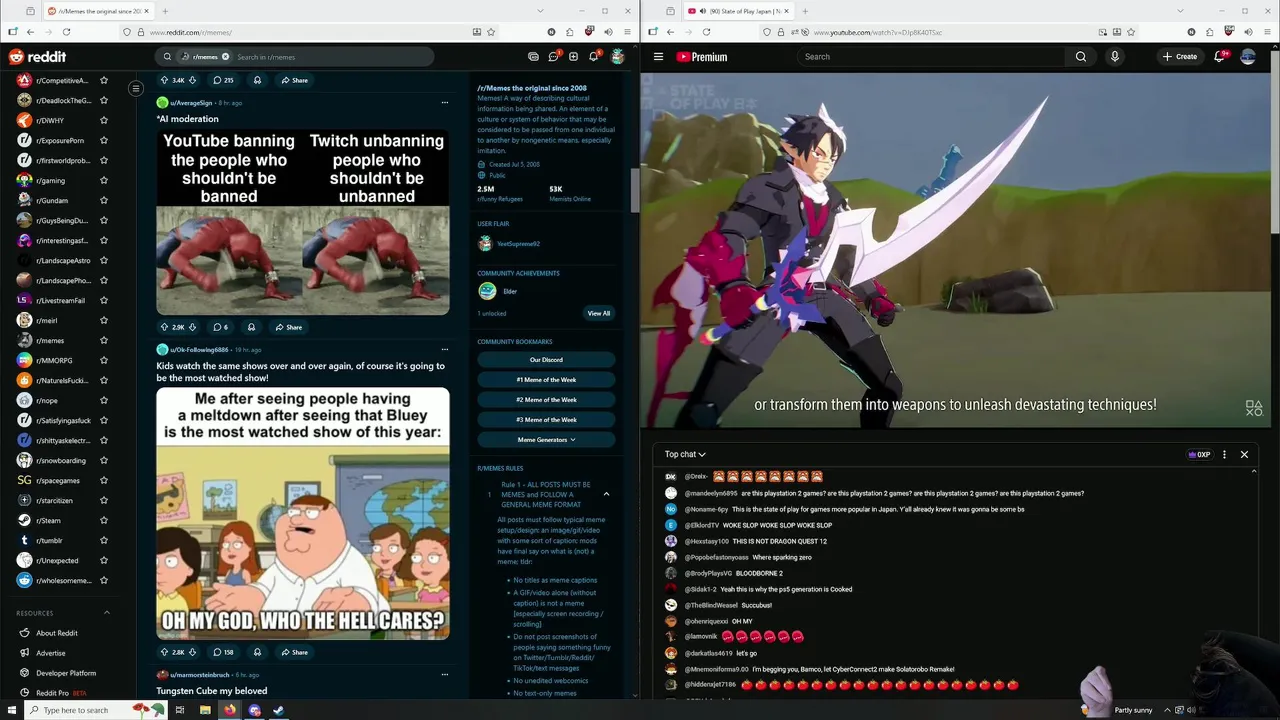Collapse the Resources section
The image size is (1280, 720).
(107, 613)
